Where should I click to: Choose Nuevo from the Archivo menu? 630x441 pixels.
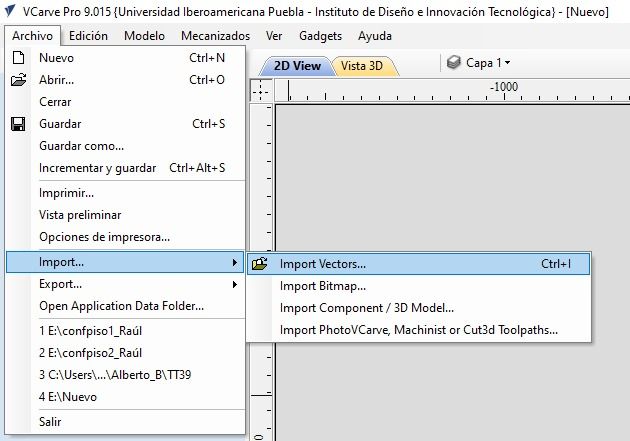click(125, 58)
